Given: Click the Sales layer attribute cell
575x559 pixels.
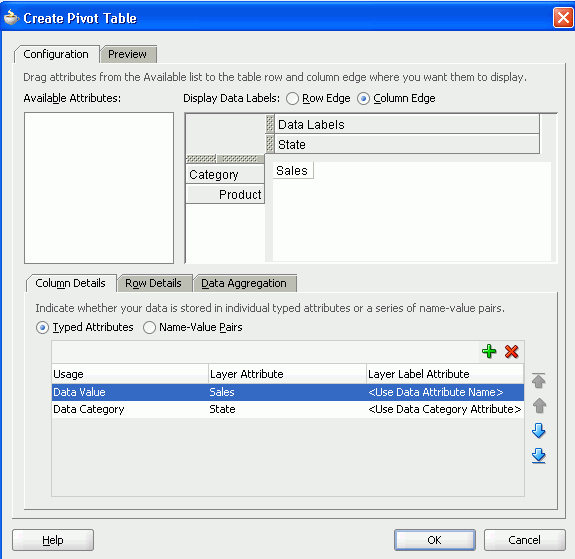Looking at the screenshot, I should pos(287,392).
